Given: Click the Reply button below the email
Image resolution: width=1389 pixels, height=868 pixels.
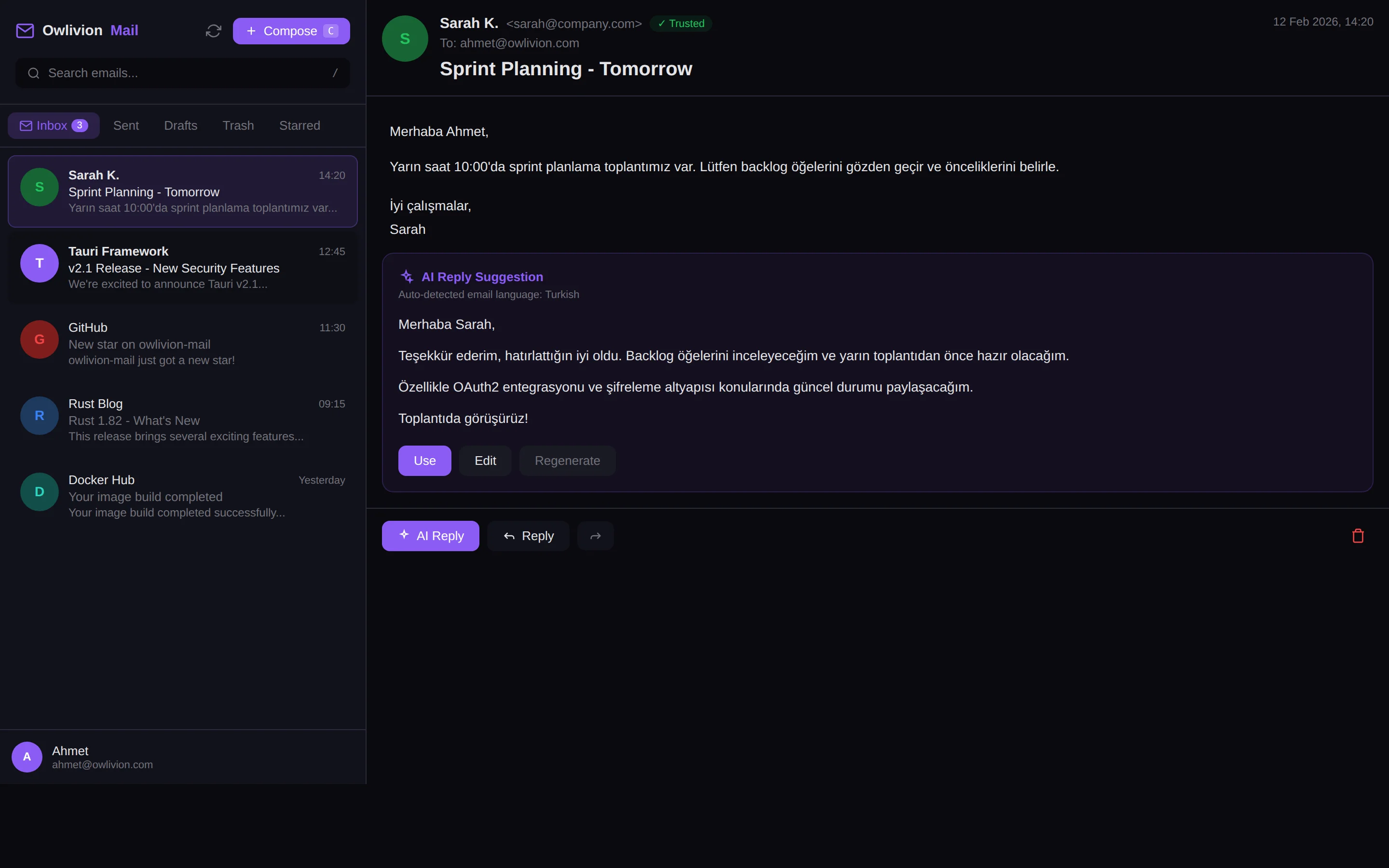Looking at the screenshot, I should click(528, 535).
